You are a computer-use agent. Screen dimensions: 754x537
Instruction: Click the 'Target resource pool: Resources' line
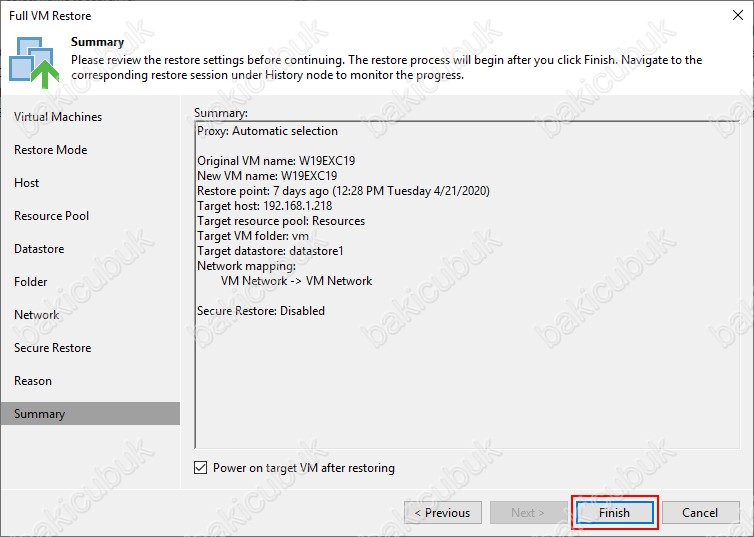(x=281, y=221)
